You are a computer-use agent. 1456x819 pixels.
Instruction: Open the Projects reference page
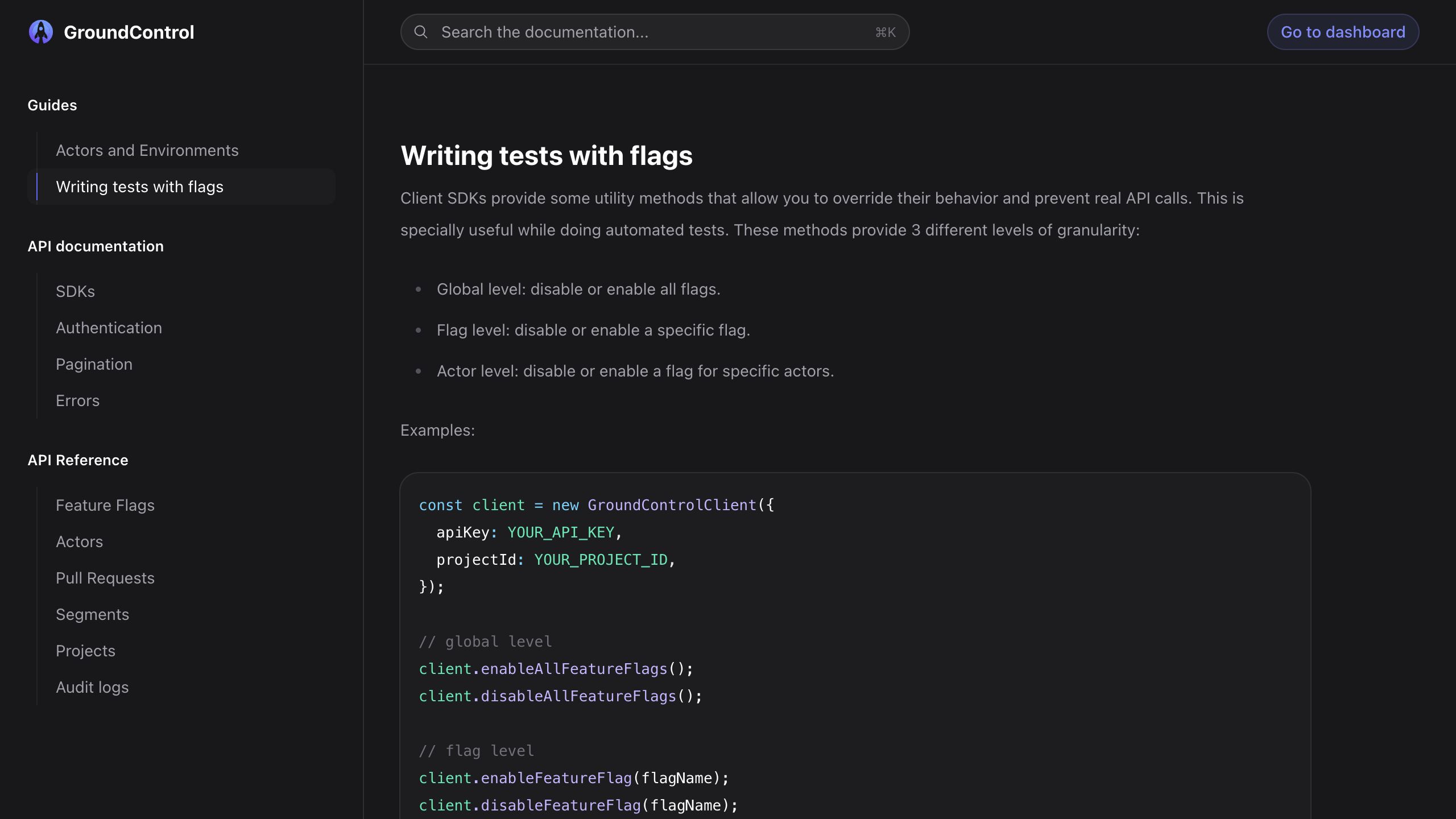(85, 651)
